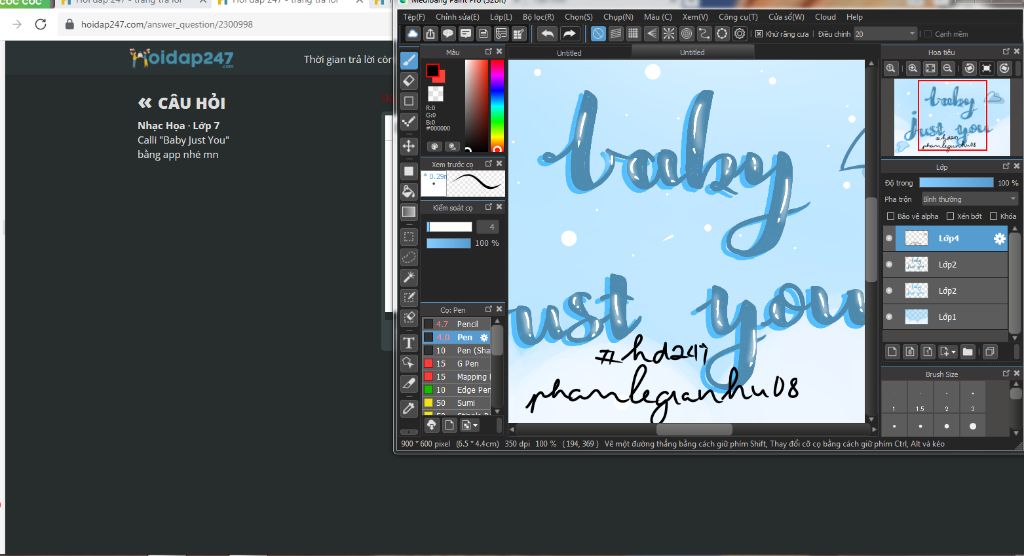This screenshot has width=1024, height=556.
Task: Open the Bộ lọc(R) menu
Action: pyautogui.click(x=538, y=17)
